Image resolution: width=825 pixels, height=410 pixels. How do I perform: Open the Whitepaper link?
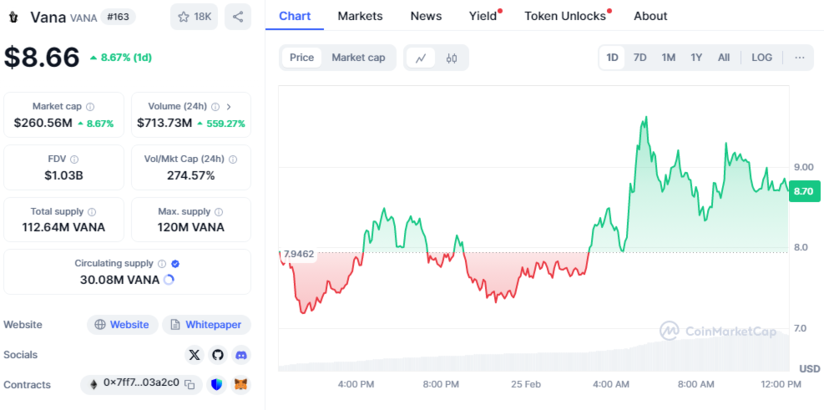(x=206, y=325)
